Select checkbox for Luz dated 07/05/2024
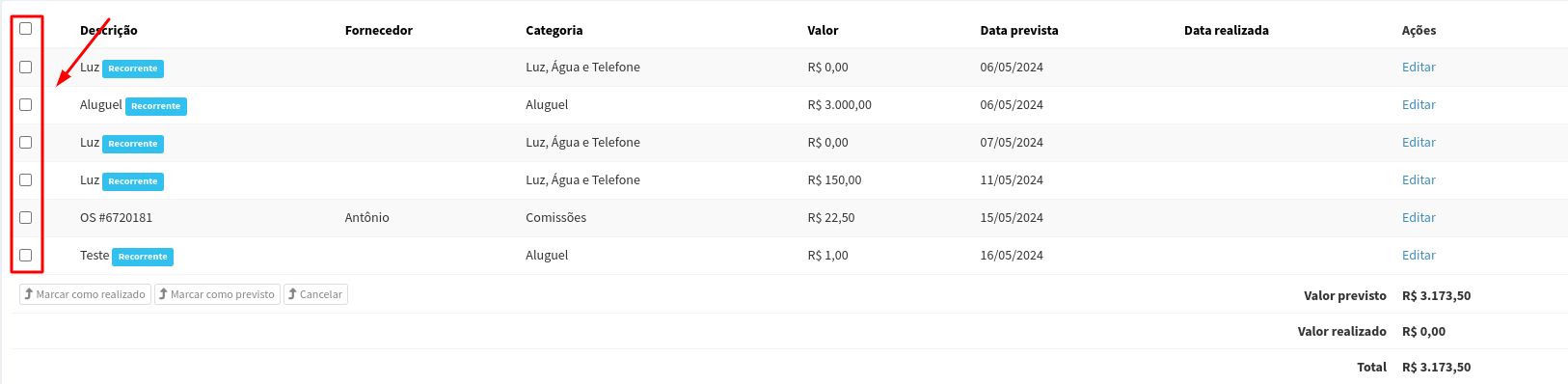The height and width of the screenshot is (384, 1568). (25, 142)
